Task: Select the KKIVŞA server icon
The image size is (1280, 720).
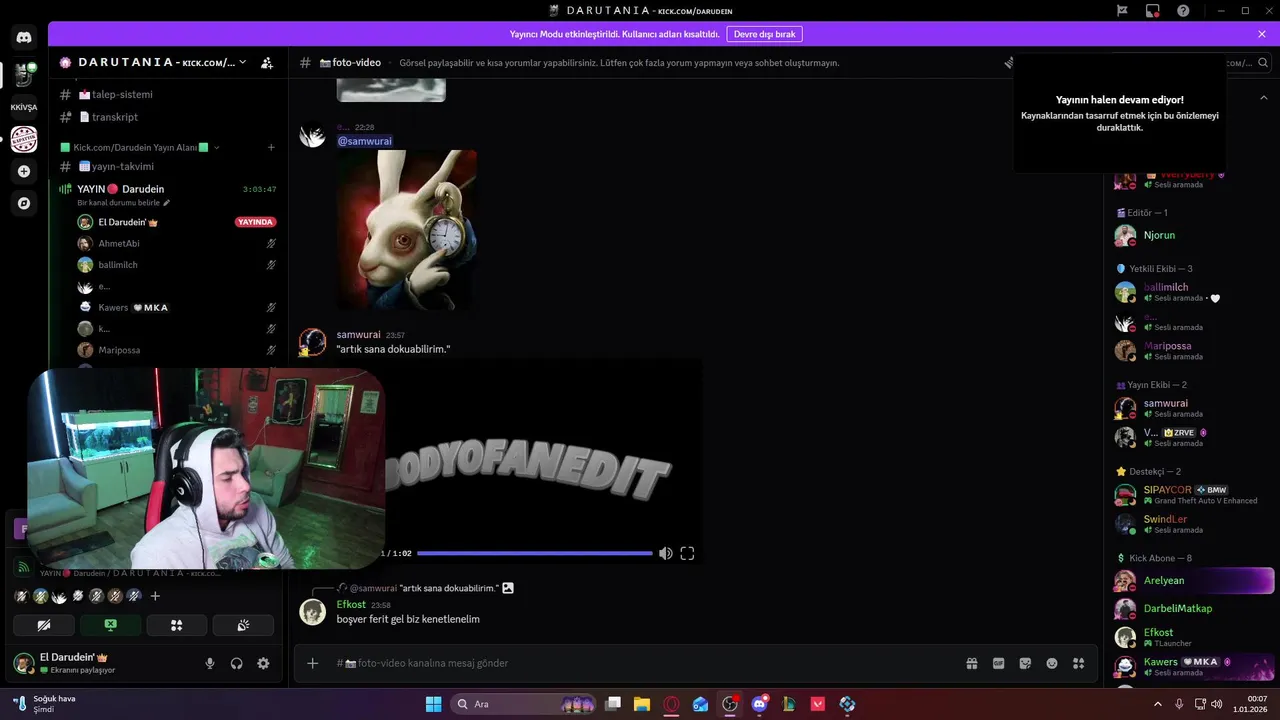Action: pos(24,107)
